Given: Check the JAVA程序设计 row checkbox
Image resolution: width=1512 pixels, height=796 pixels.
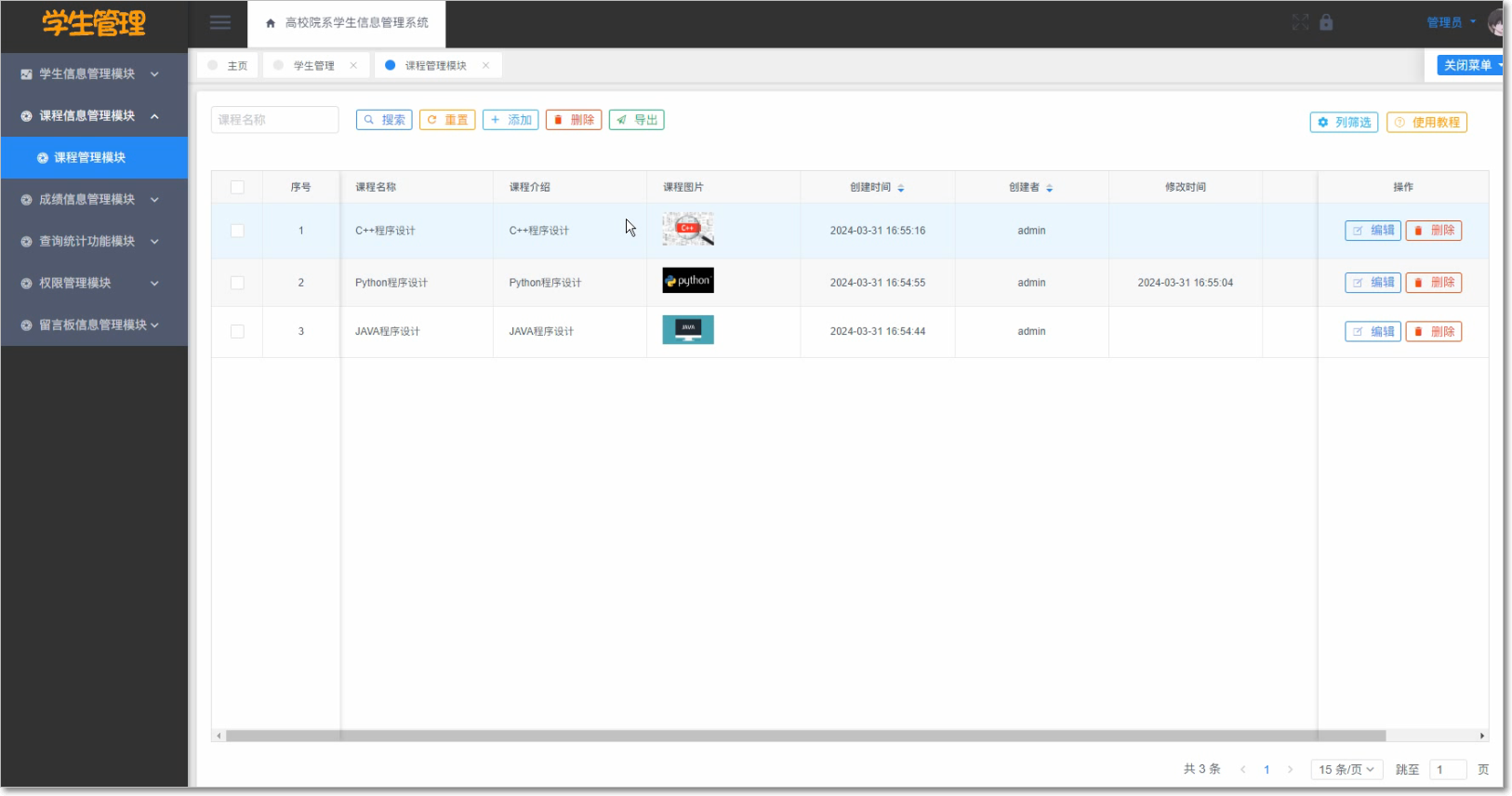Looking at the screenshot, I should click(237, 331).
